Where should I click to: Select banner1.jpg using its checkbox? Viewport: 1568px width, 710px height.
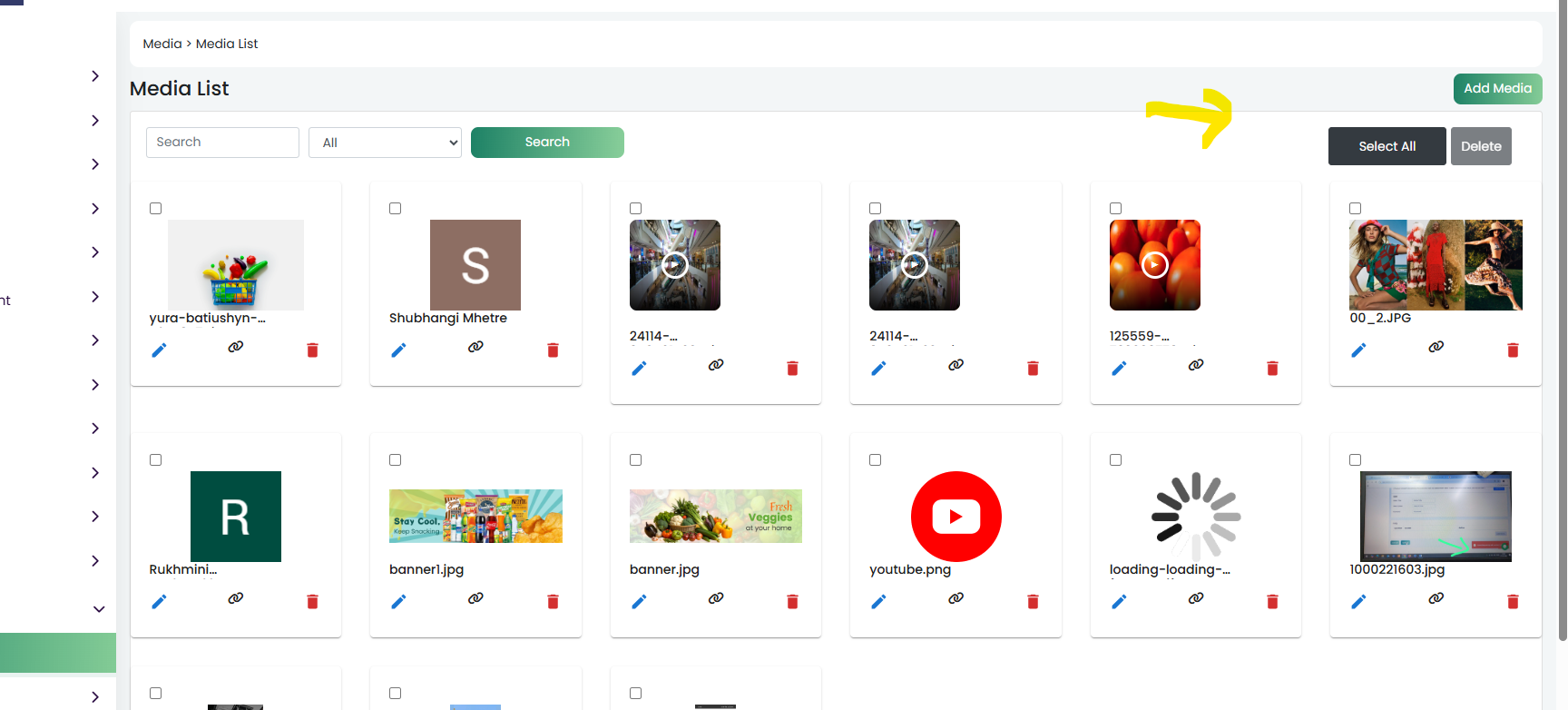point(396,460)
